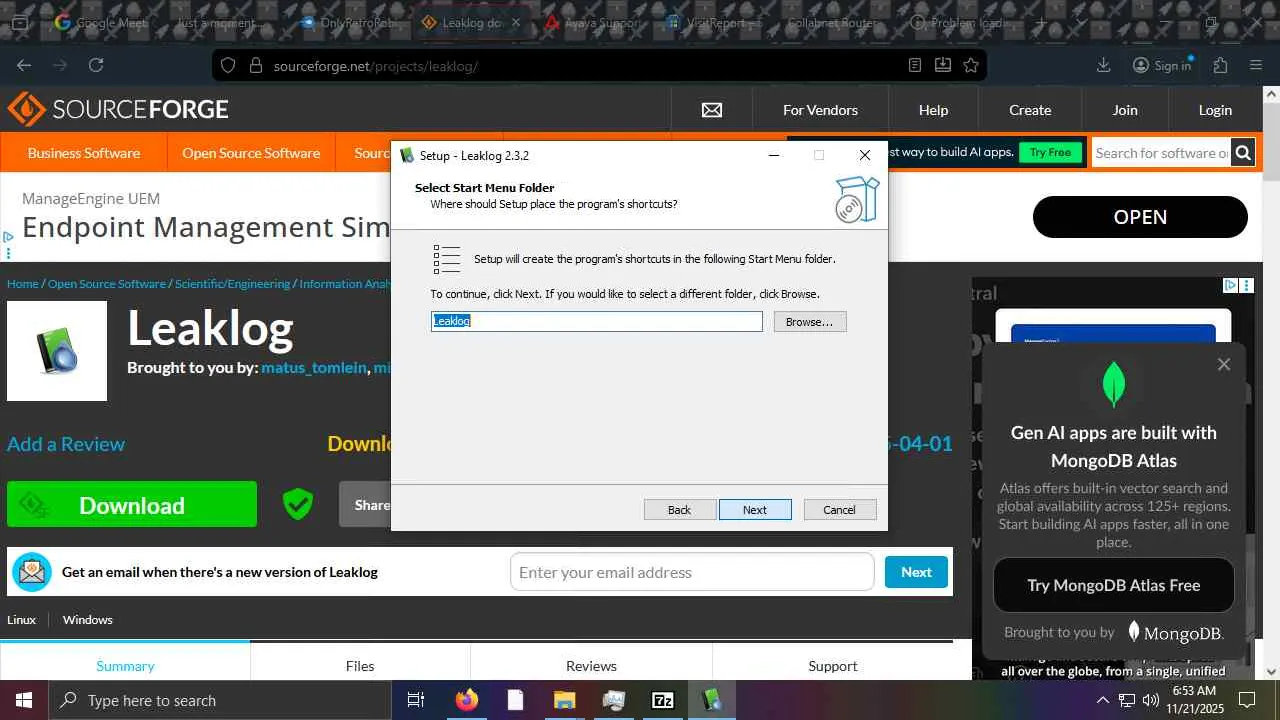Open the 7-Zip taskbar icon
Screen dimensions: 1280x720
[663, 700]
